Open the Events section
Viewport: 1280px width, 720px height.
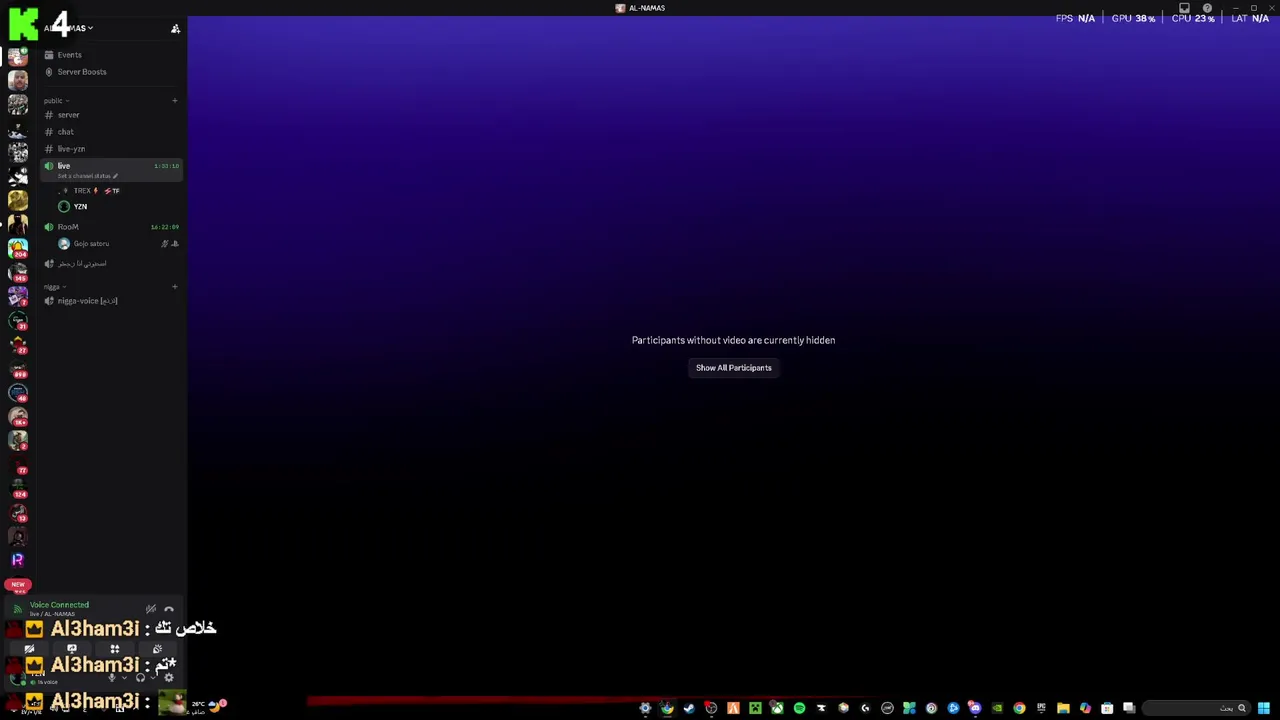[110, 55]
